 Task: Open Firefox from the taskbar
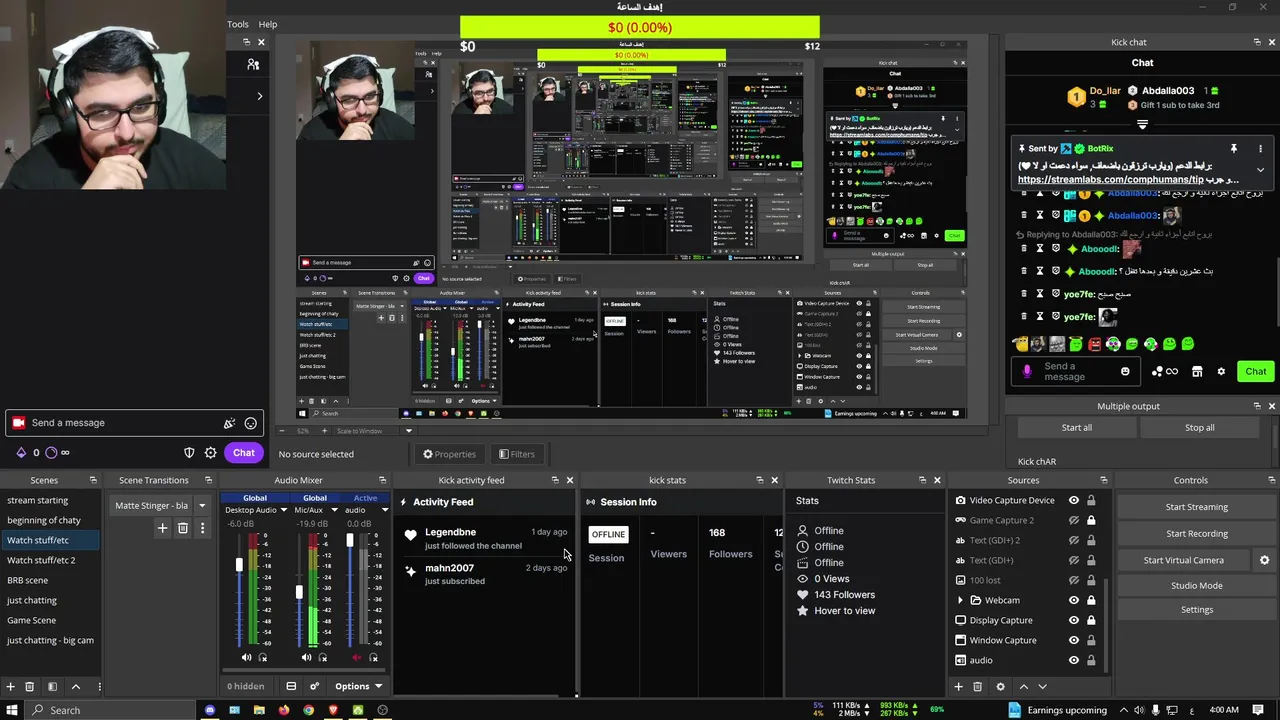[x=284, y=710]
